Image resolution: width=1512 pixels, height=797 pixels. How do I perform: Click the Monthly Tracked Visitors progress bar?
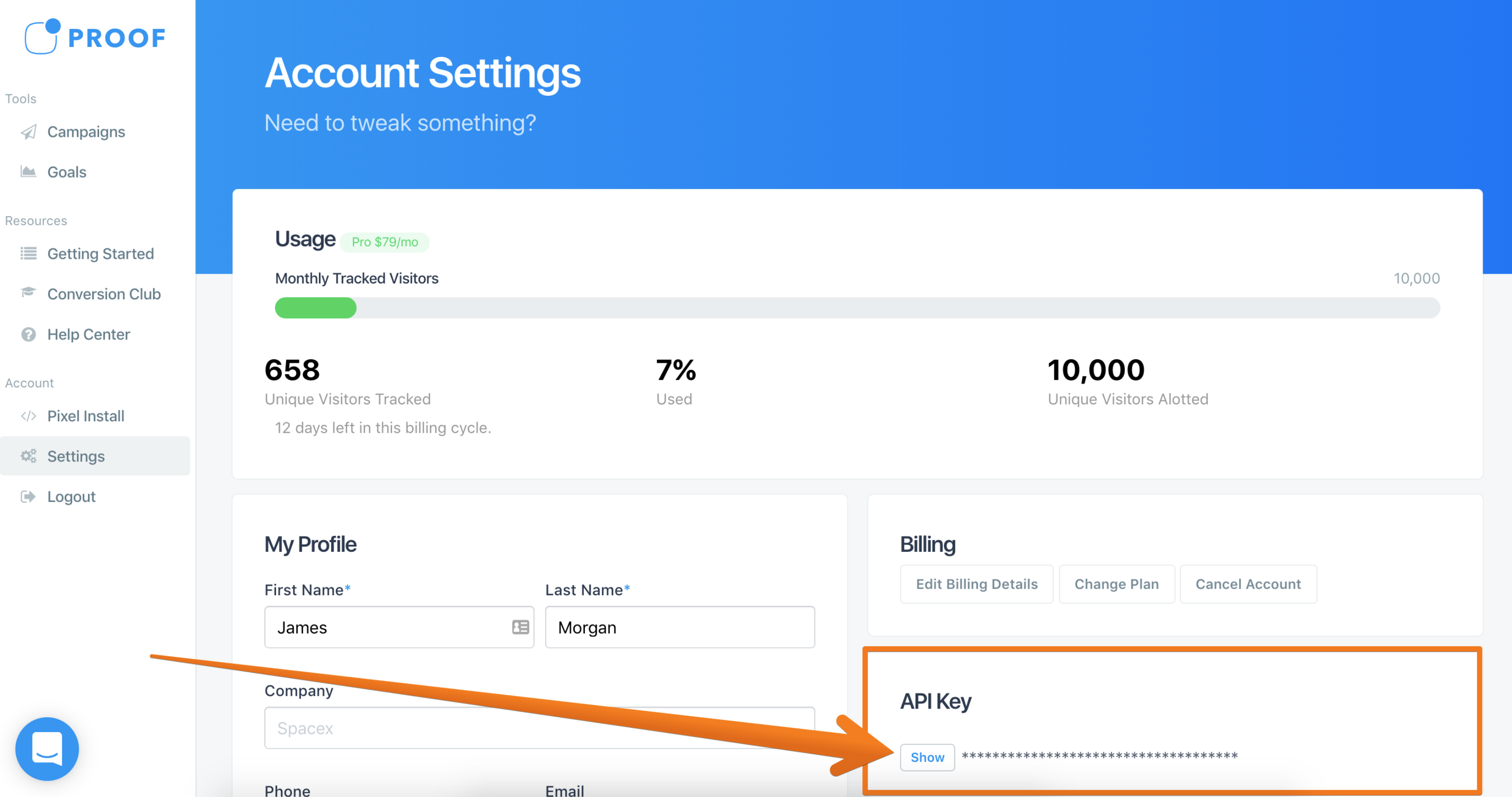pyautogui.click(x=857, y=308)
